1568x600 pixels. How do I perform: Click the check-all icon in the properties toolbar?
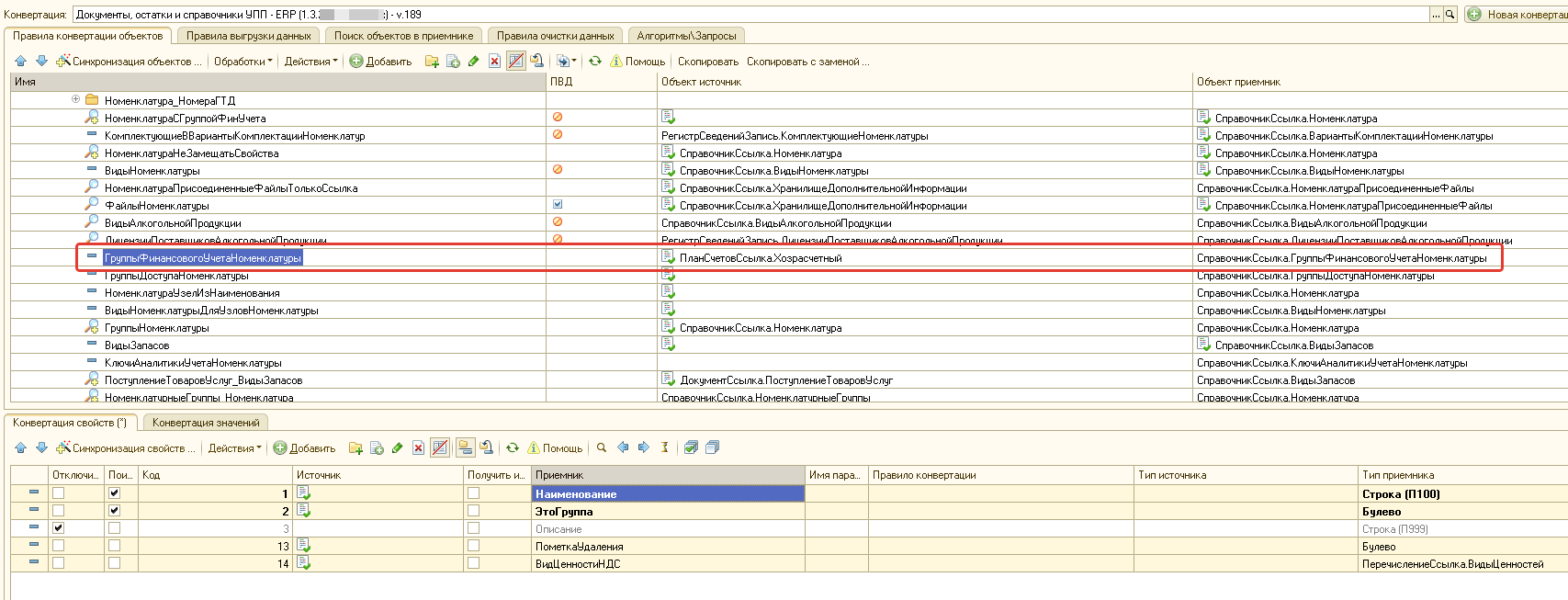pos(691,448)
